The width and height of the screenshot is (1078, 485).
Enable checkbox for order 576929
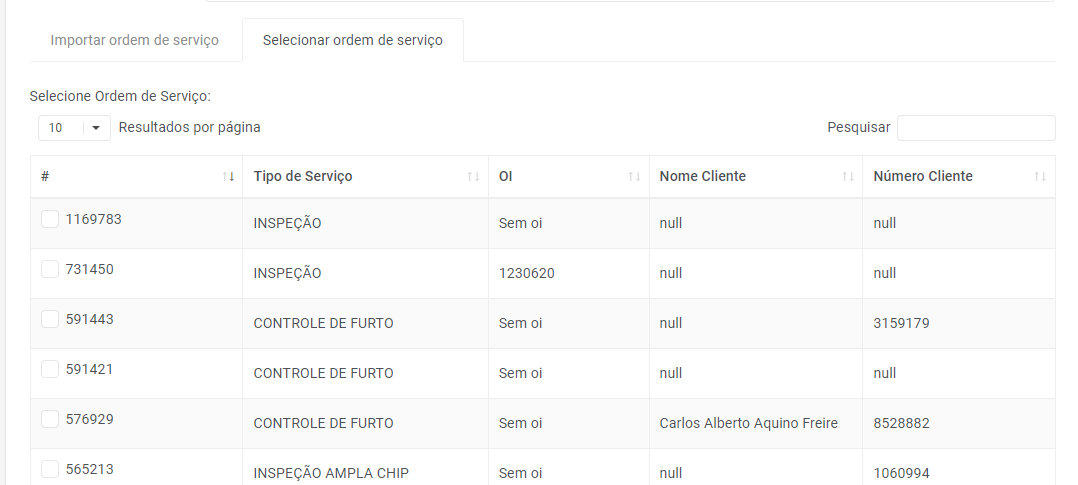[x=50, y=419]
